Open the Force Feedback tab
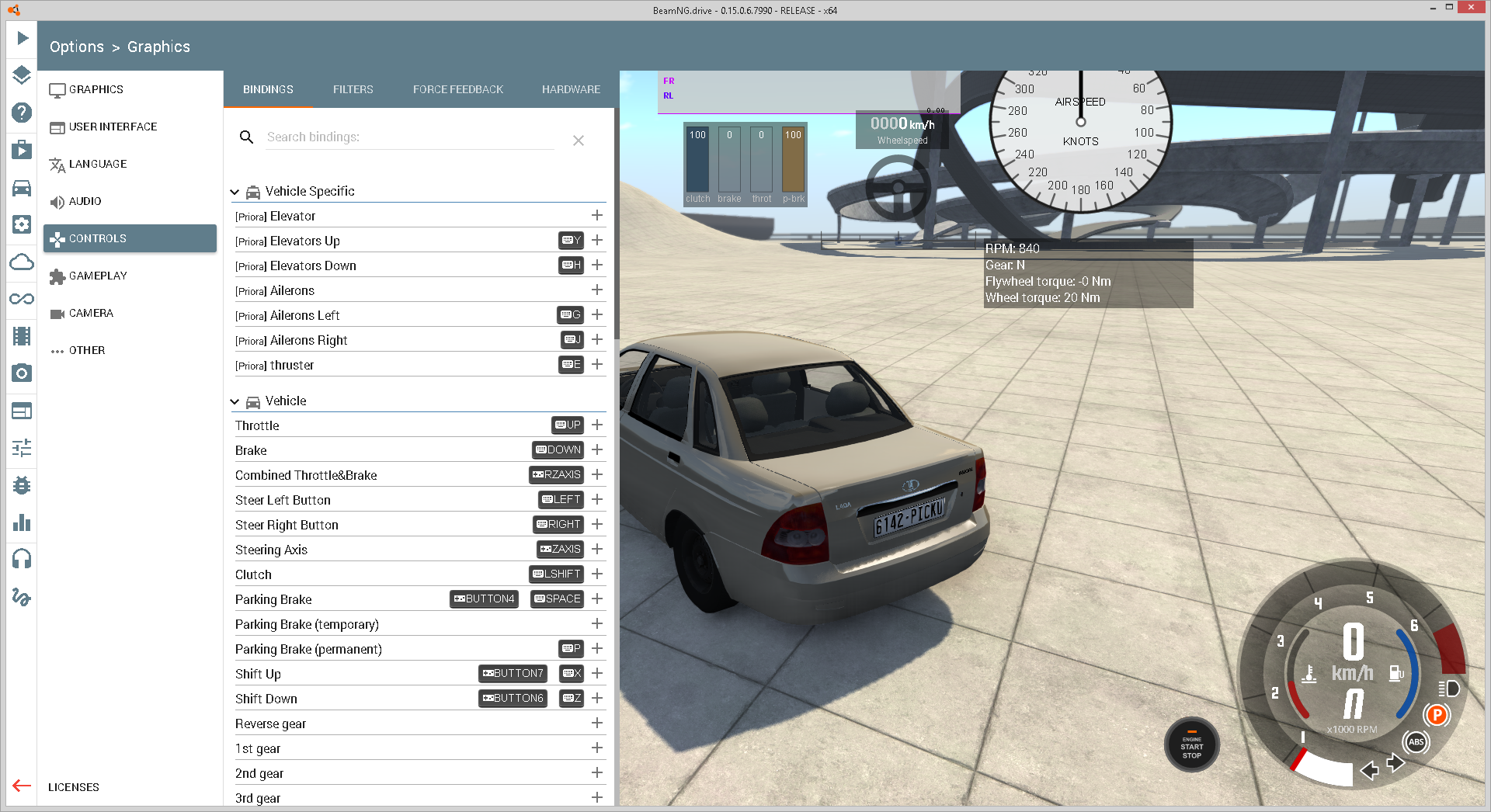 pos(458,89)
